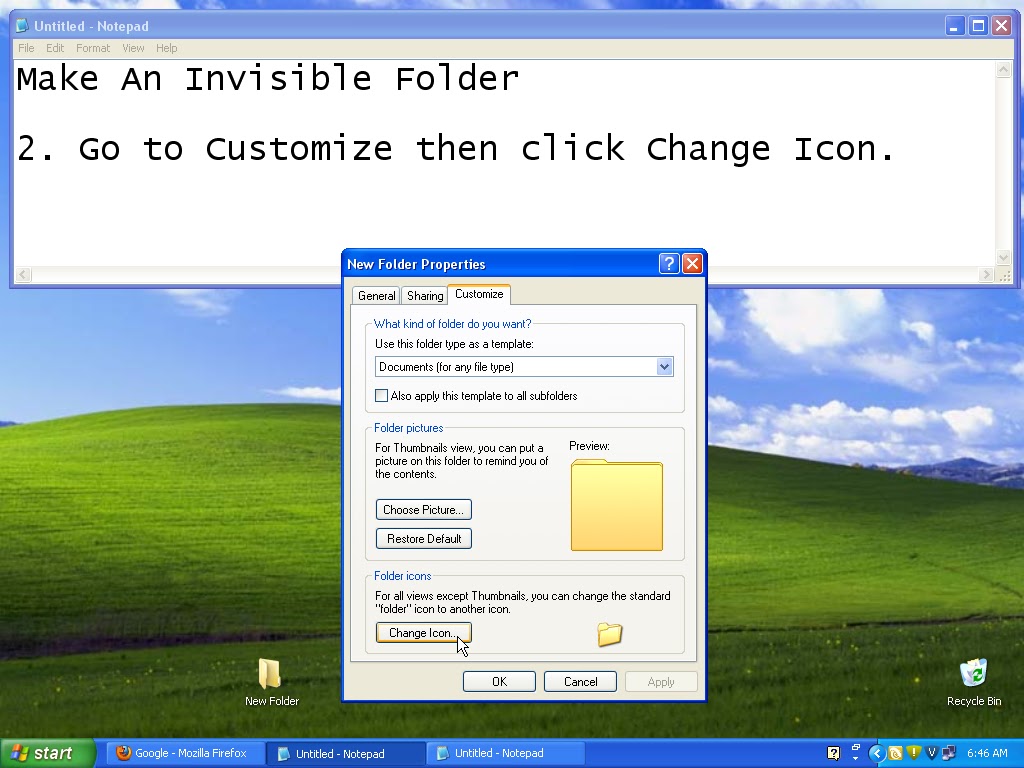
Task: Click the language bar restore options icon
Action: 856,748
